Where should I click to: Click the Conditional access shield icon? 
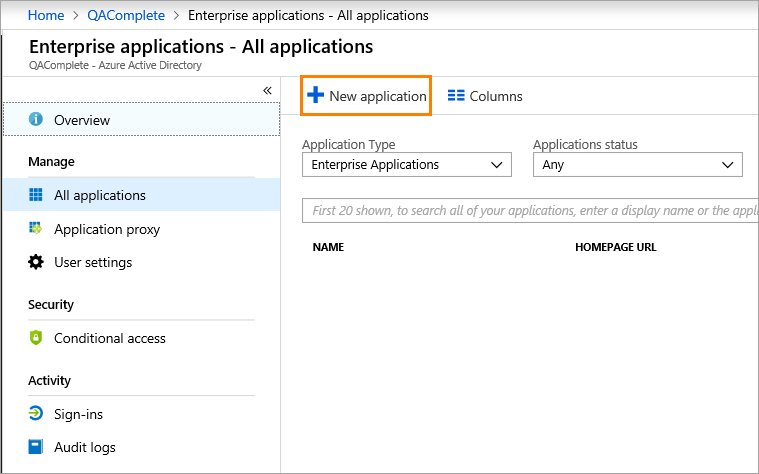coord(36,338)
